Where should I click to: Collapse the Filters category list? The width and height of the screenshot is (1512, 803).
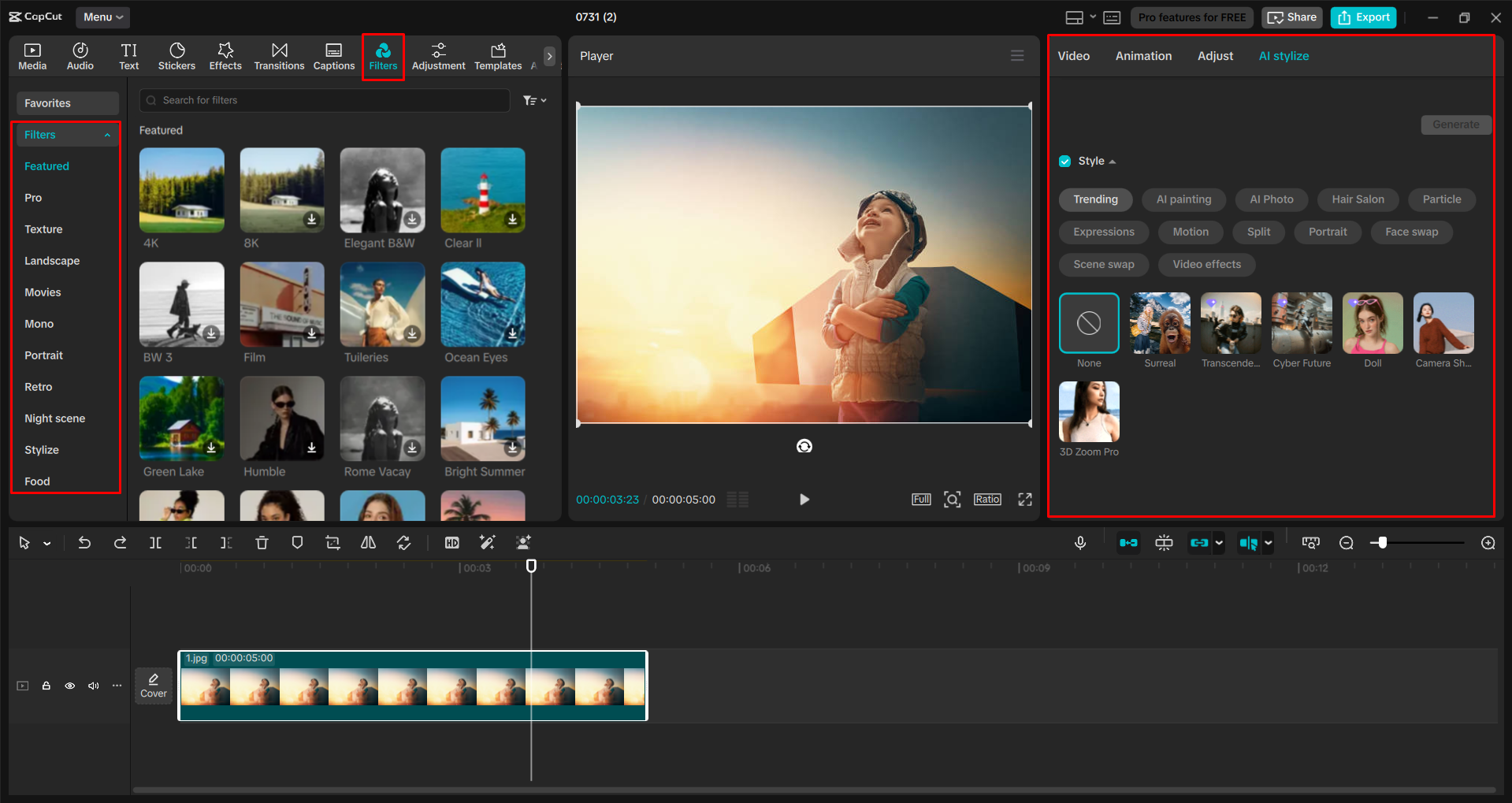pos(107,136)
